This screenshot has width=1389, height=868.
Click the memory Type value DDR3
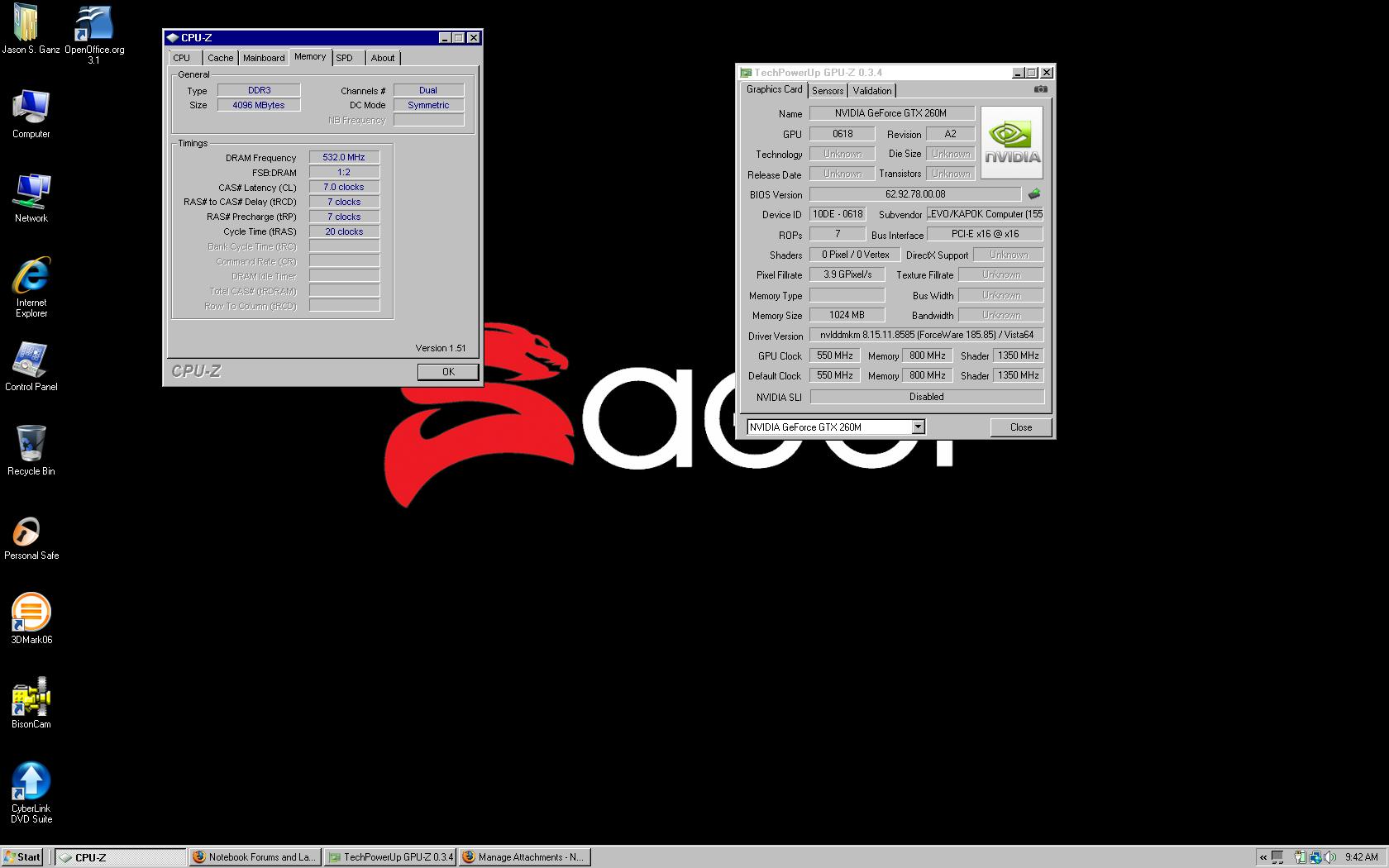click(x=259, y=90)
